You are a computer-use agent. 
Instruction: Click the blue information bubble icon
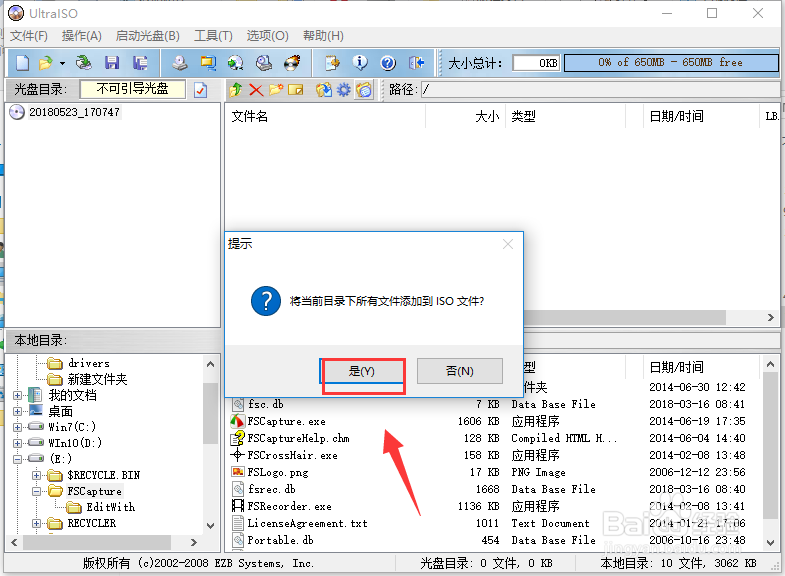click(x=360, y=63)
